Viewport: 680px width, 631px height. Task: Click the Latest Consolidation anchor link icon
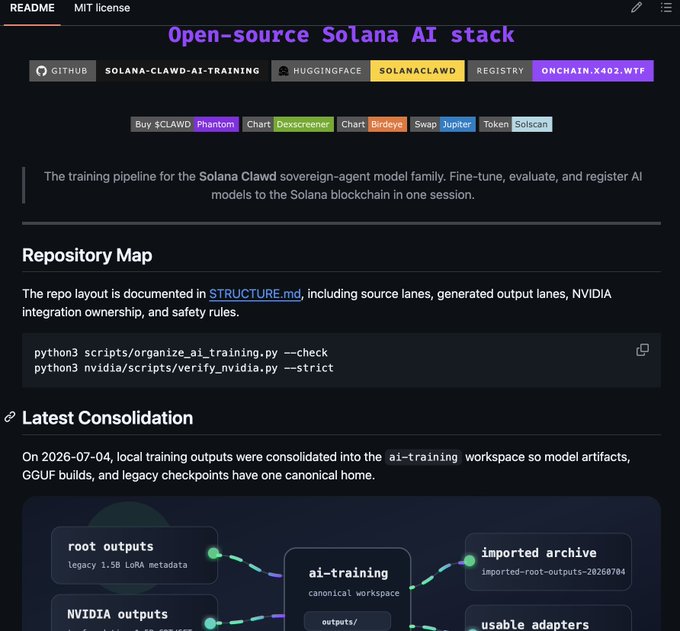10,417
